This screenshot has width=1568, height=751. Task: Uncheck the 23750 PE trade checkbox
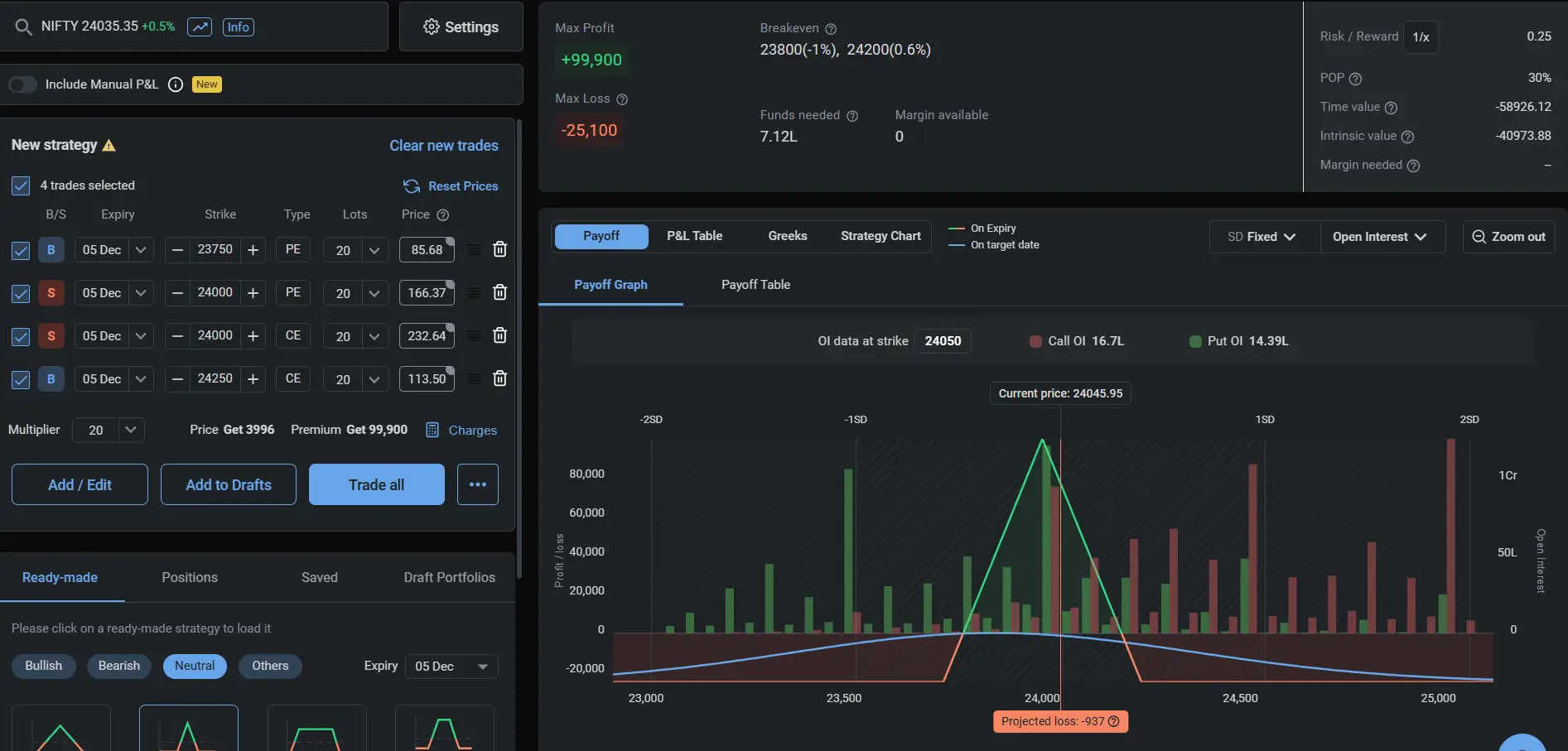(x=21, y=250)
